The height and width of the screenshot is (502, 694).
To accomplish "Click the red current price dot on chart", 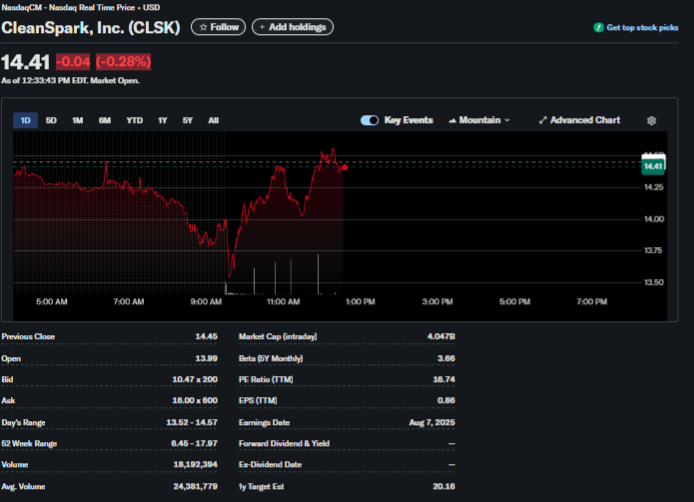I will [x=345, y=167].
